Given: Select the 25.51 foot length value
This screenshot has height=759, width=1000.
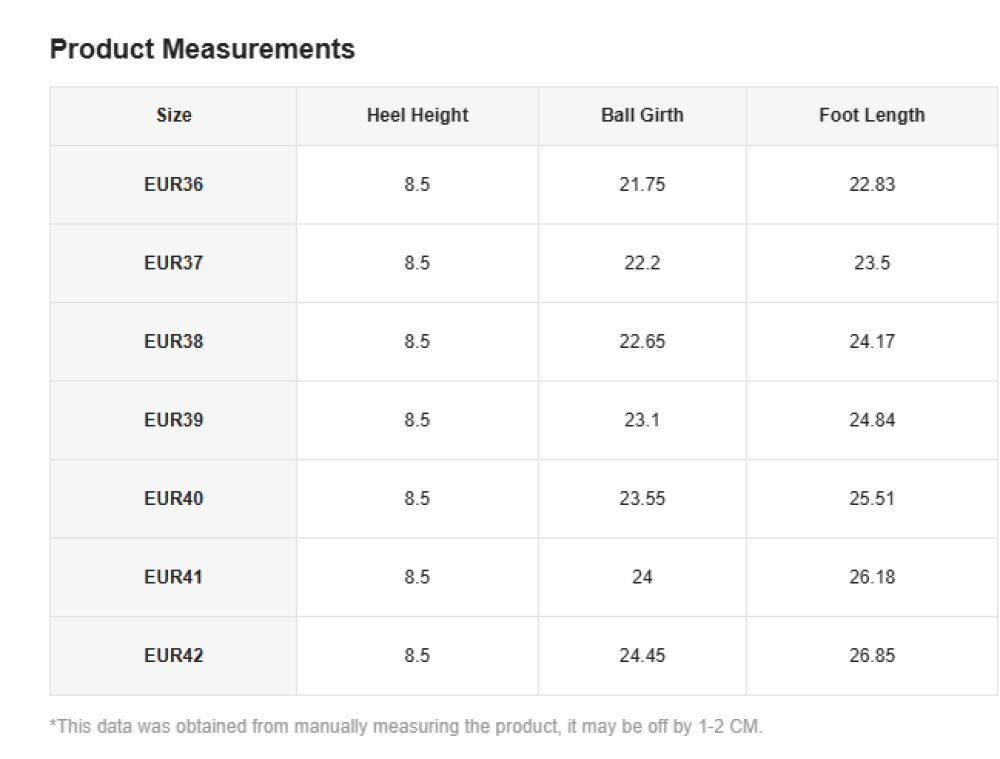Looking at the screenshot, I should 871,499.
